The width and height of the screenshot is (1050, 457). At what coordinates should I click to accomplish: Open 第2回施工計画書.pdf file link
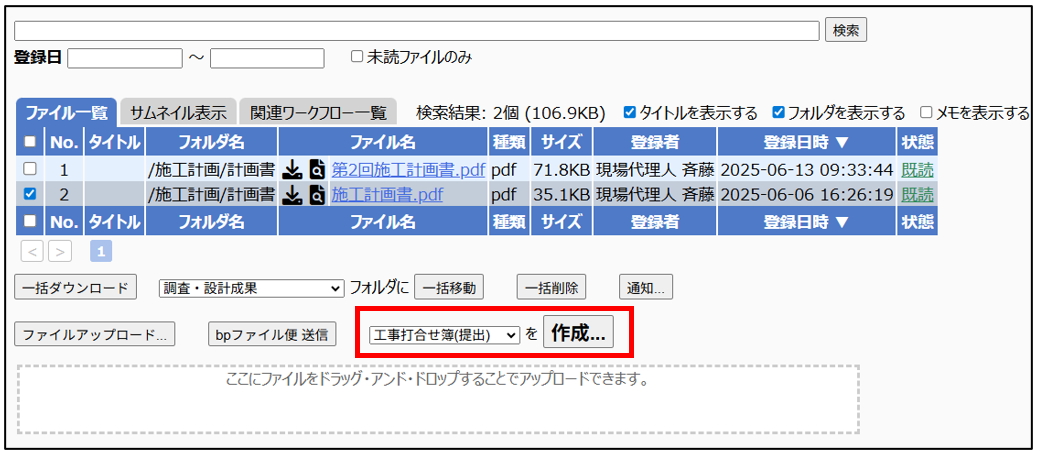click(407, 169)
